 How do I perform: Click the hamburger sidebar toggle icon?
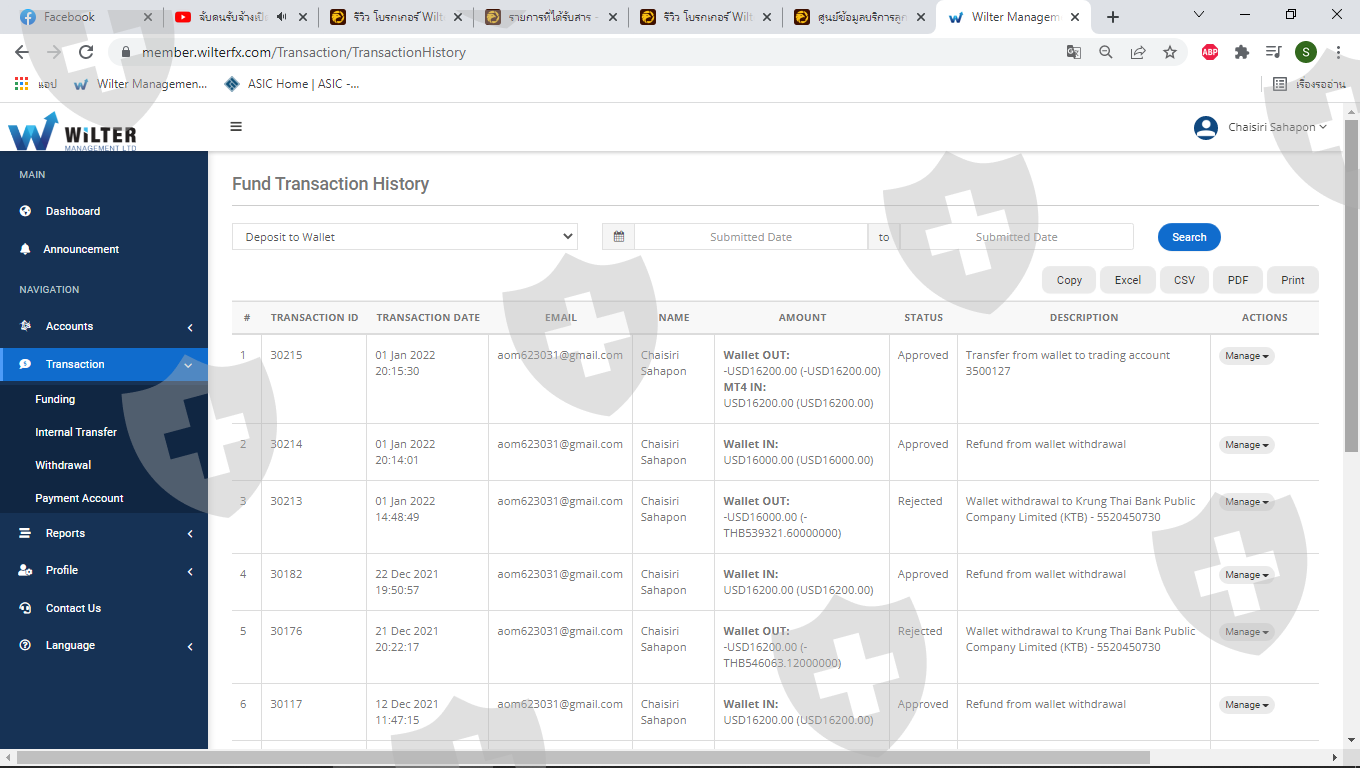(x=236, y=127)
